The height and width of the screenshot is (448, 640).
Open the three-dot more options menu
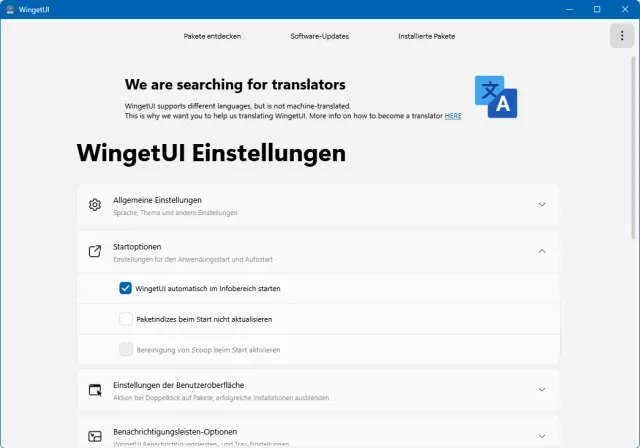pos(619,36)
